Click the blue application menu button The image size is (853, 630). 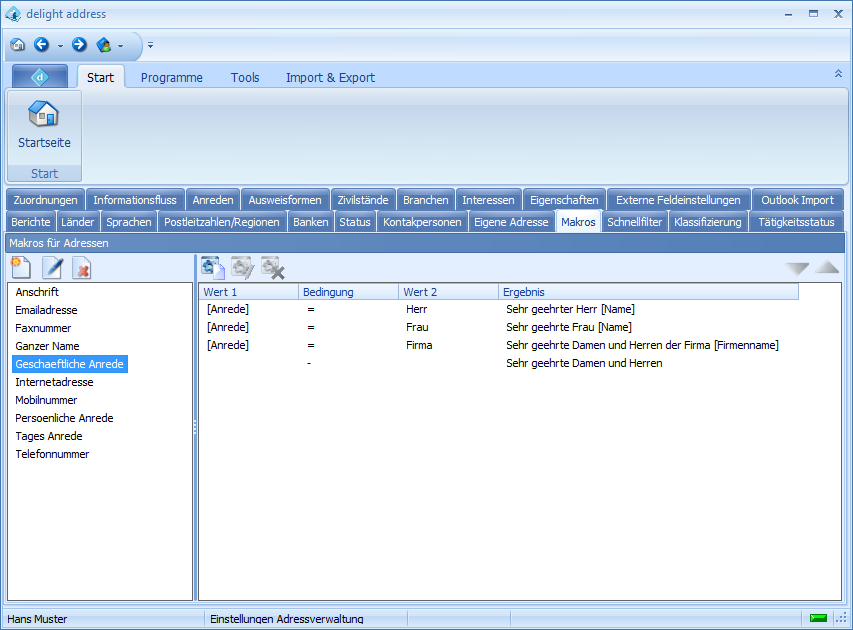40,77
